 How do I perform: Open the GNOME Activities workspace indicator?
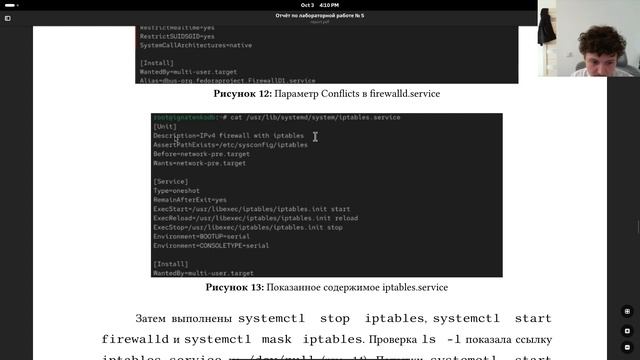tap(11, 5)
